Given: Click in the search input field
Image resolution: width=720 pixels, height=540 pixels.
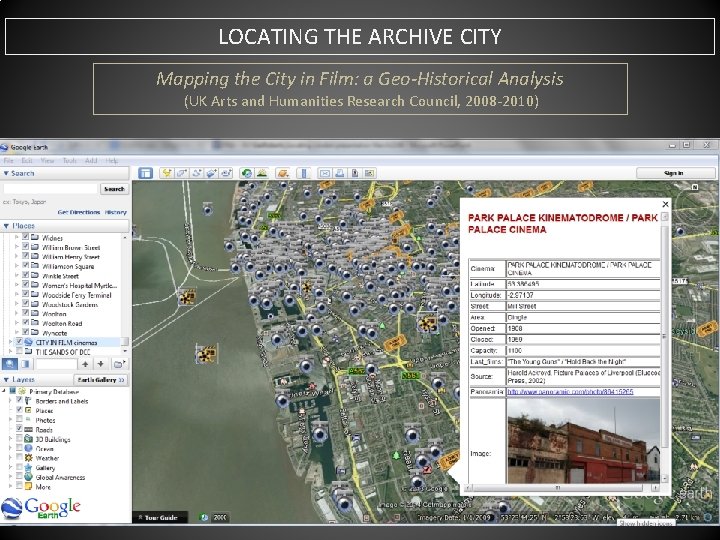Looking at the screenshot, I should (x=51, y=189).
